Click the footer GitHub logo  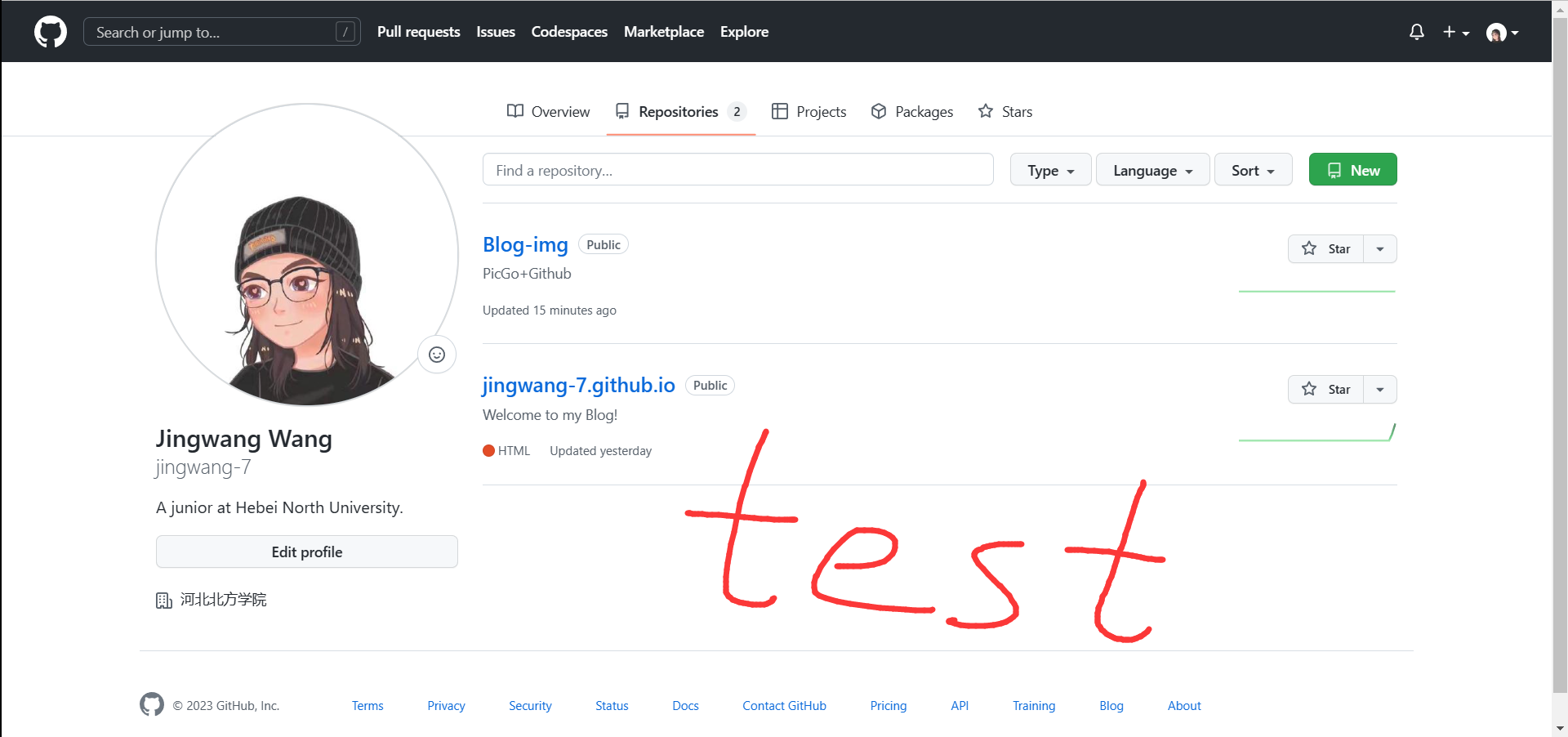tap(152, 704)
